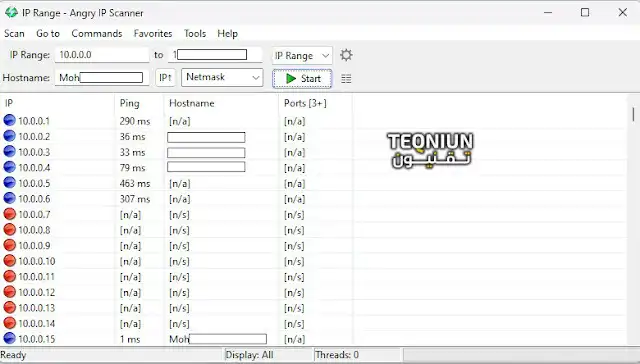The width and height of the screenshot is (640, 364).
Task: Select the 307 ms ping cell
Action: [x=135, y=199]
